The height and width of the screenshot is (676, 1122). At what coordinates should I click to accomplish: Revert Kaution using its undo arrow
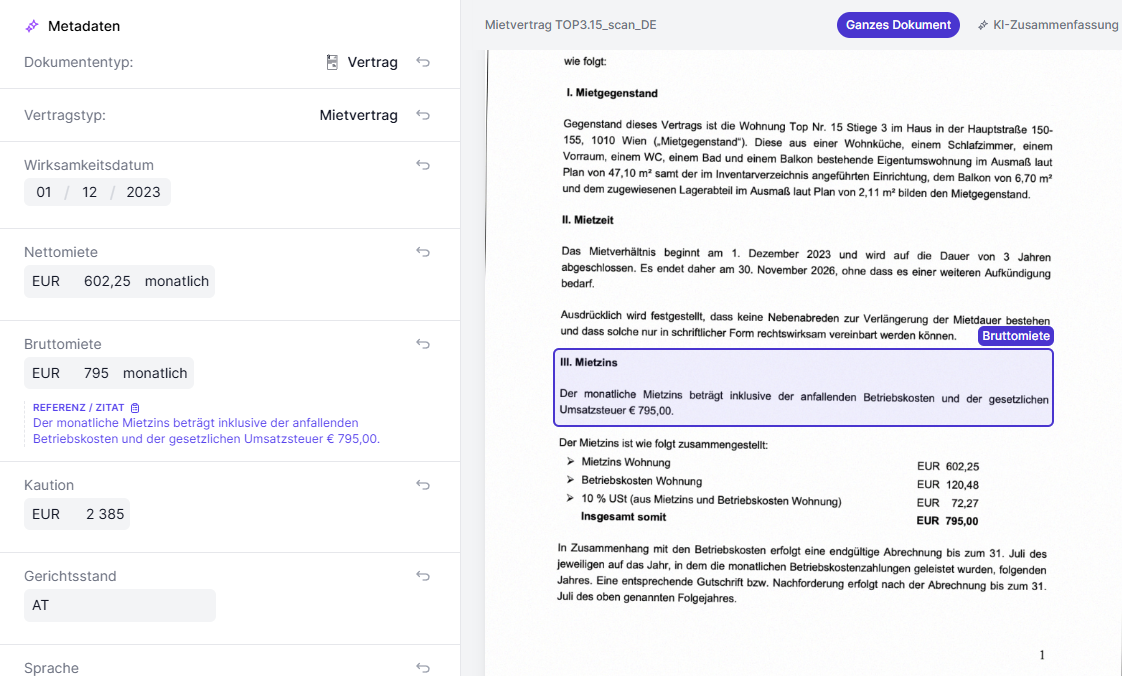(423, 485)
